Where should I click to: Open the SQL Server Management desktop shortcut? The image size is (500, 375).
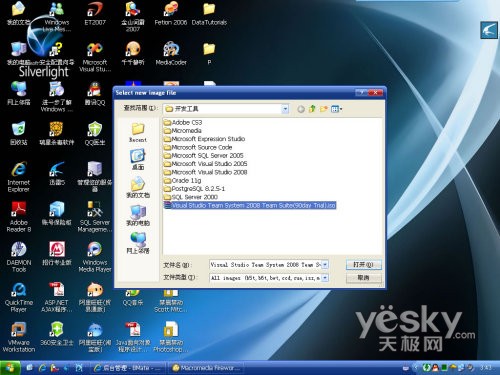pos(95,217)
